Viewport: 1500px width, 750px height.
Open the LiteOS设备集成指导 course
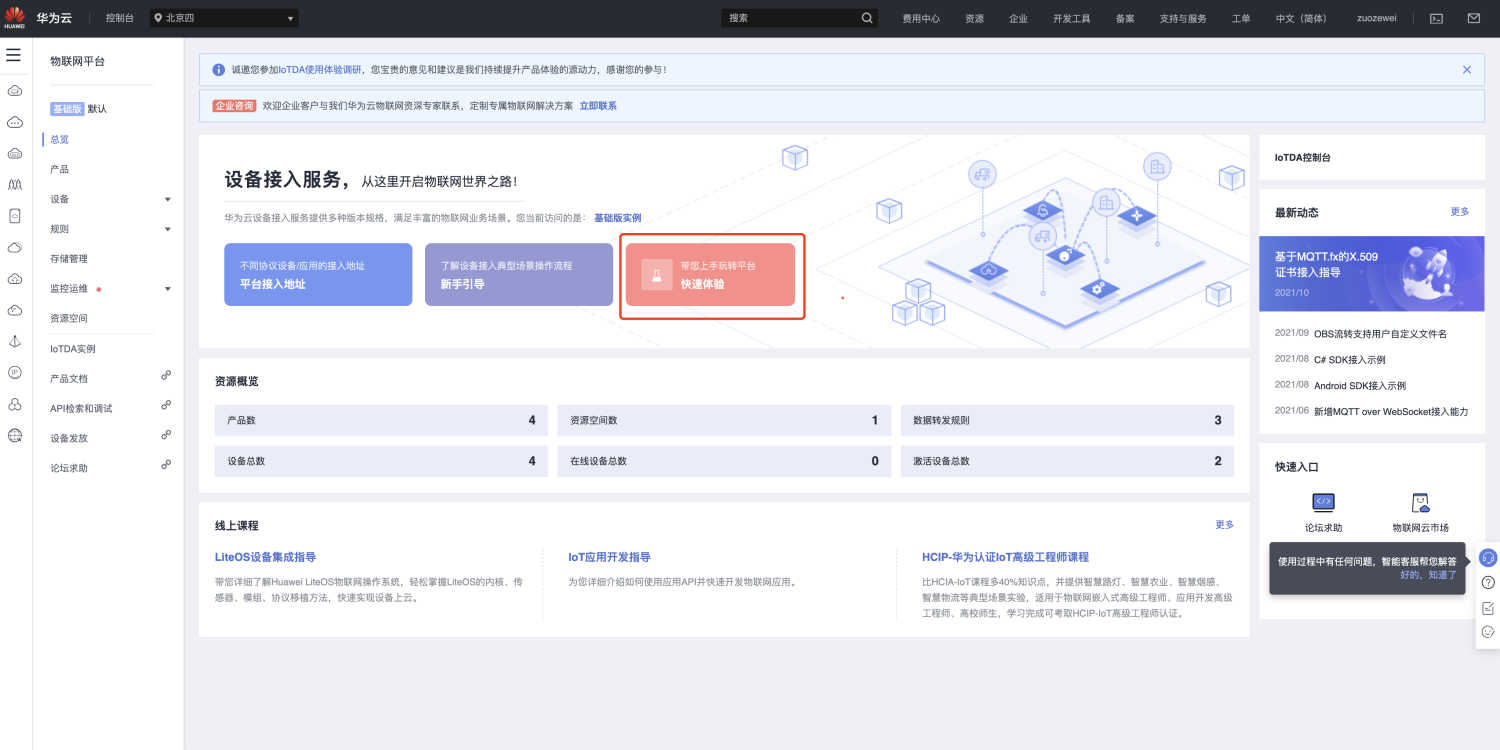265,557
